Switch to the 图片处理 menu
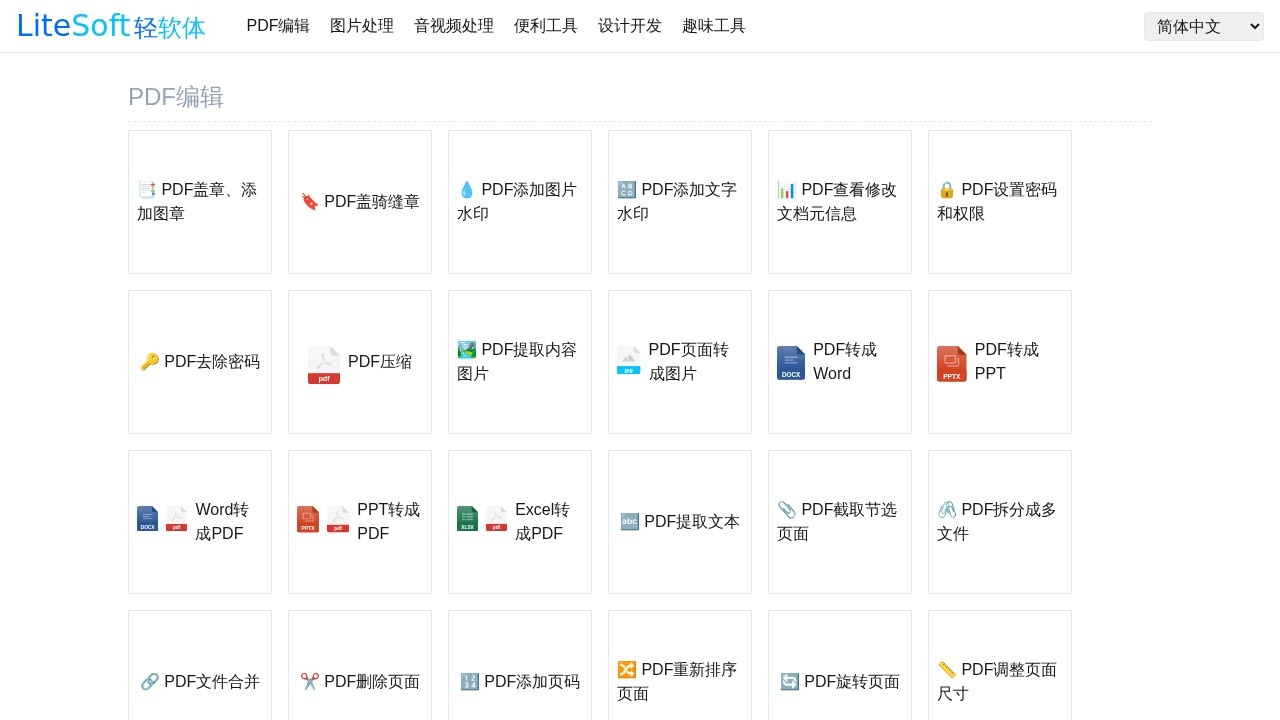 [x=362, y=26]
